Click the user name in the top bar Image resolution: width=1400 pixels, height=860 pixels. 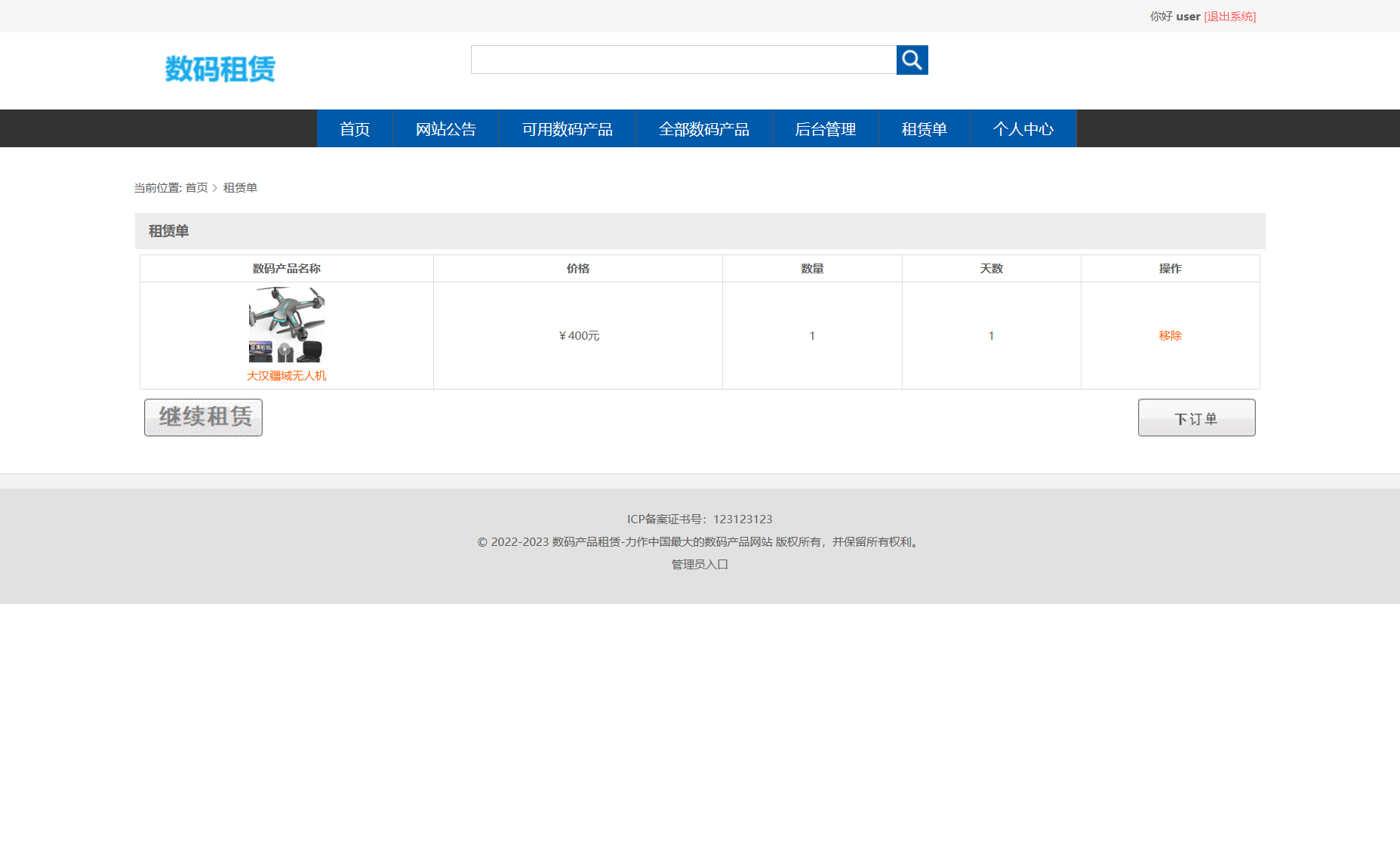point(1188,16)
